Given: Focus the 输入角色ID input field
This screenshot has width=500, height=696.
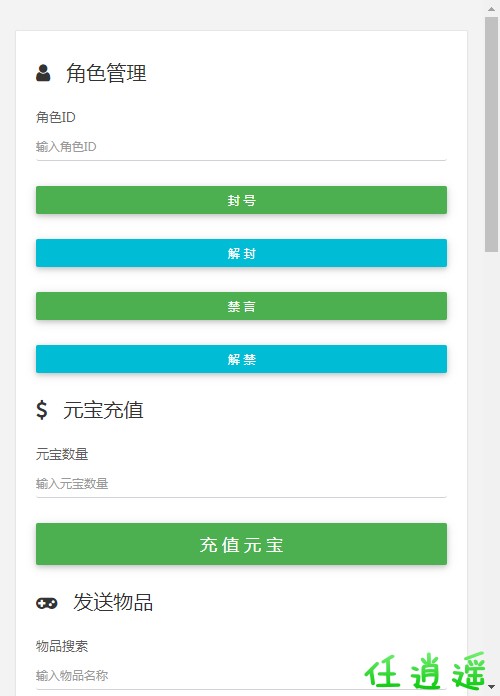Looking at the screenshot, I should [x=241, y=147].
